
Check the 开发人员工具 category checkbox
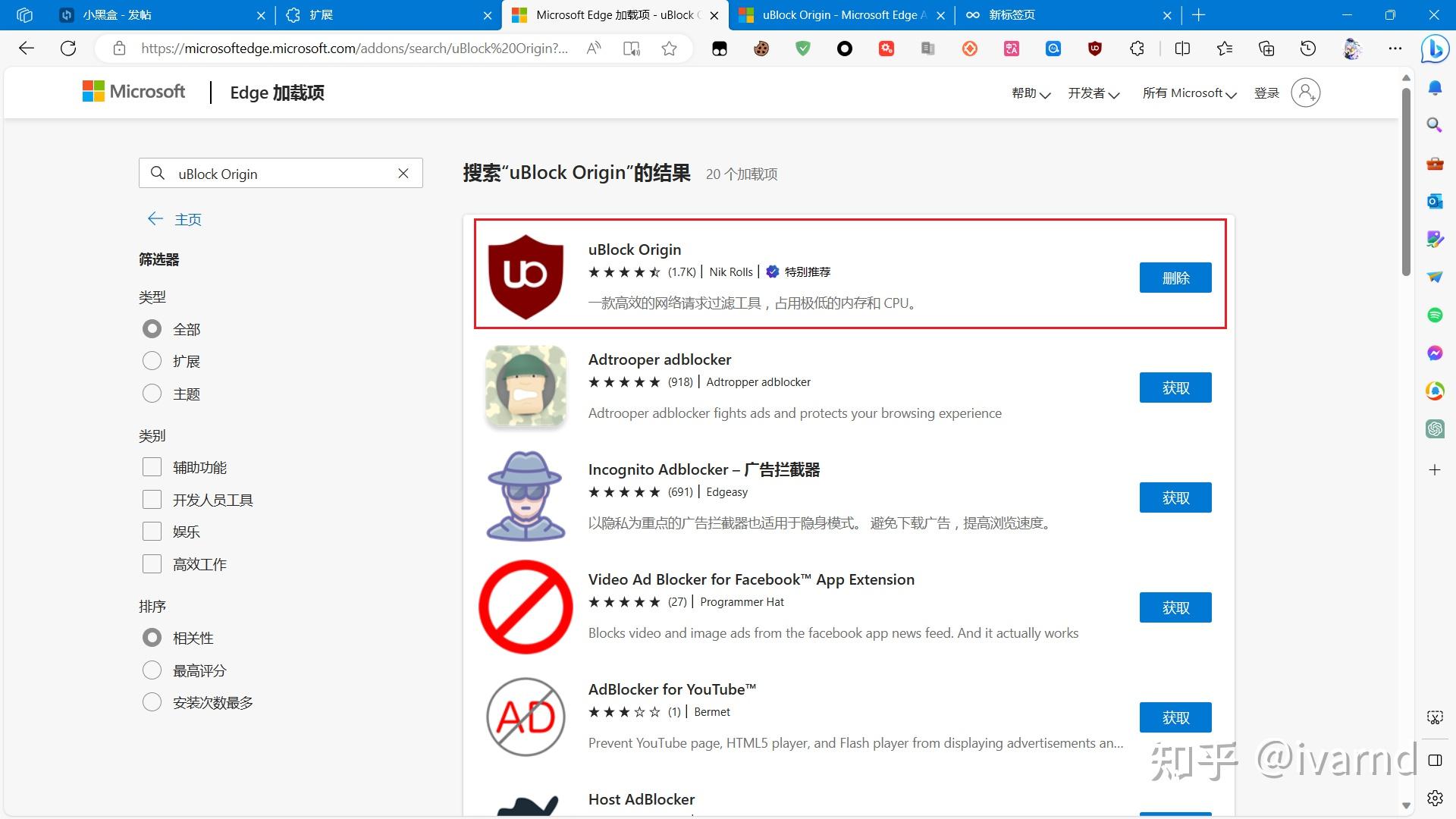point(152,500)
